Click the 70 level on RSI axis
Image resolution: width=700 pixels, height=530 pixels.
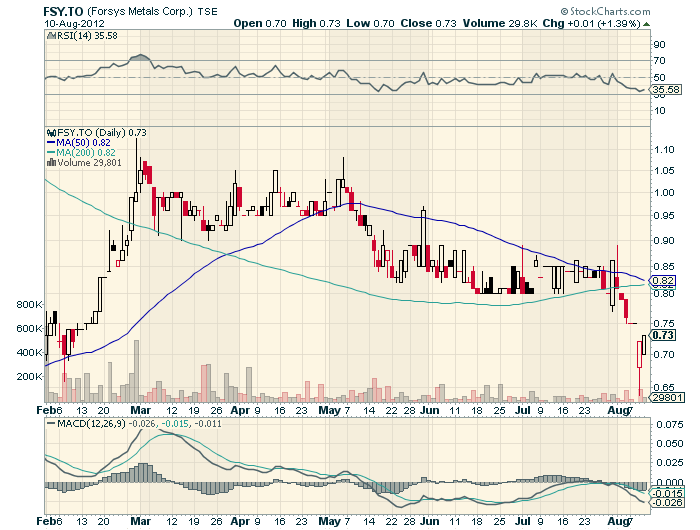pos(659,61)
